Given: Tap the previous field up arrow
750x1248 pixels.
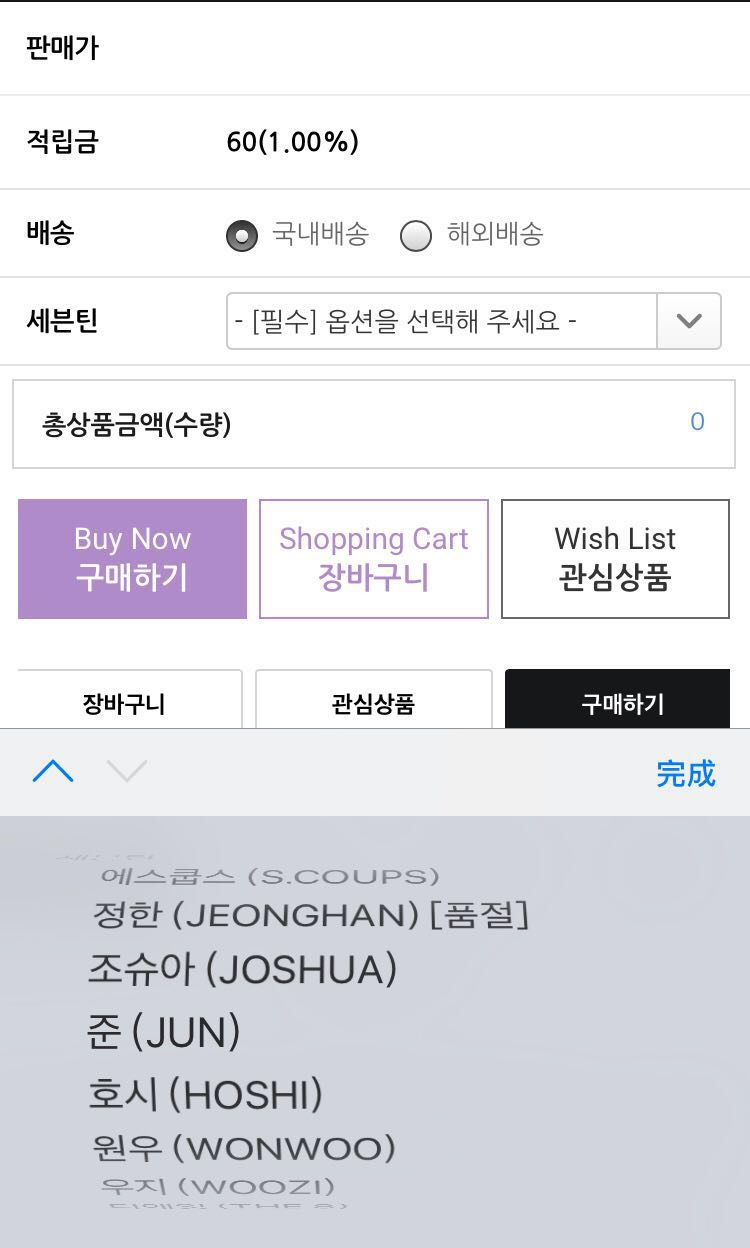Looking at the screenshot, I should point(53,771).
